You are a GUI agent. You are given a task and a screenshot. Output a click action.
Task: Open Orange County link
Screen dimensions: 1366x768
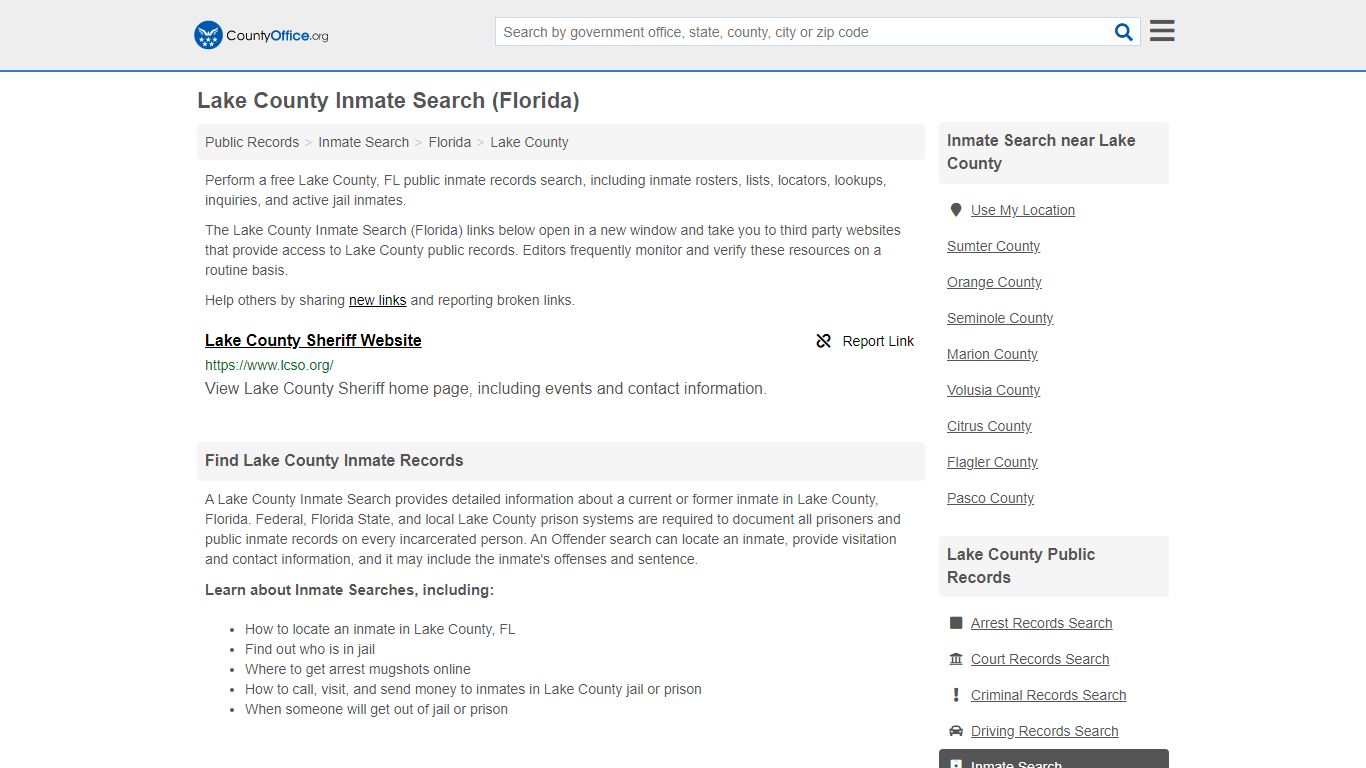click(x=994, y=282)
